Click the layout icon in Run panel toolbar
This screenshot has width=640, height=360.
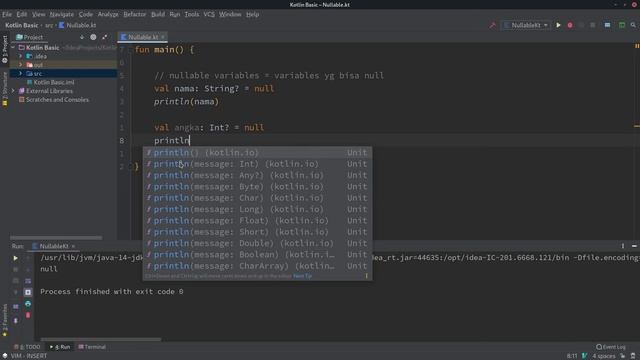16,307
